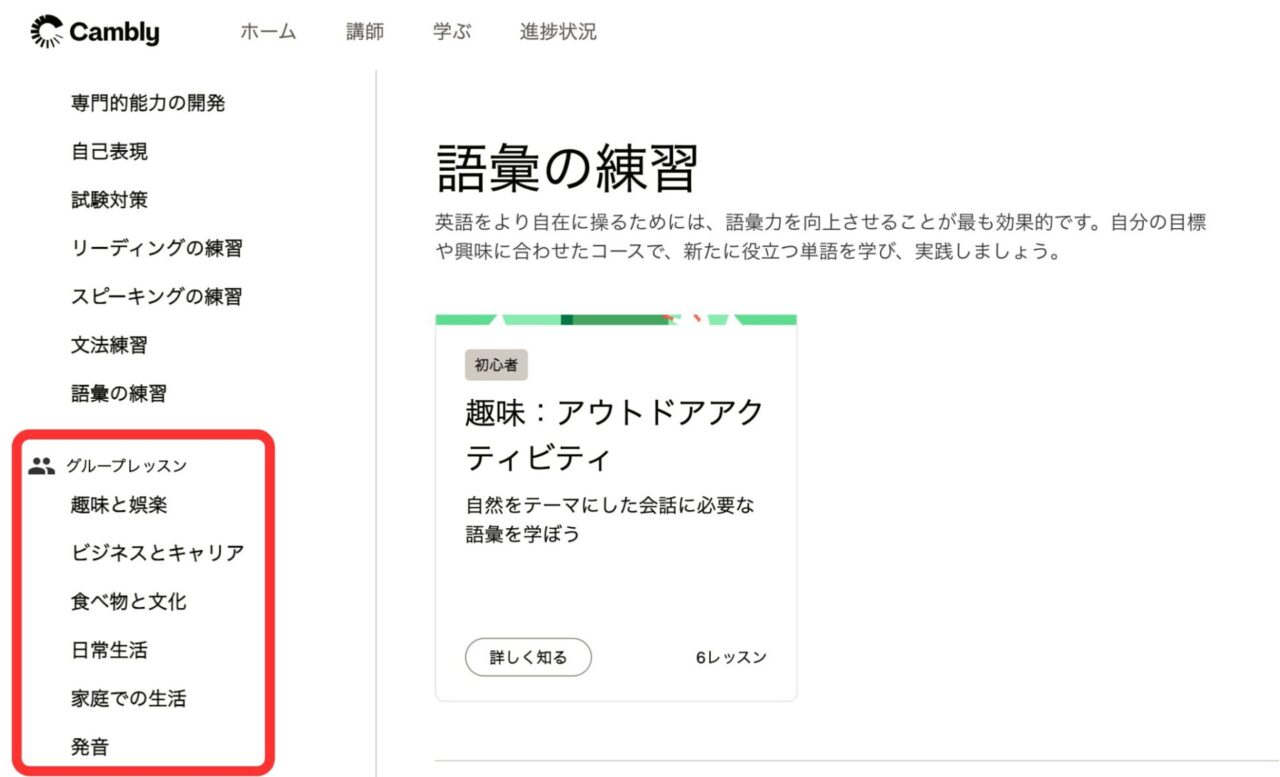Viewport: 1280px width, 777px height.
Task: Open the 発音 group lesson category
Action: pos(88,746)
